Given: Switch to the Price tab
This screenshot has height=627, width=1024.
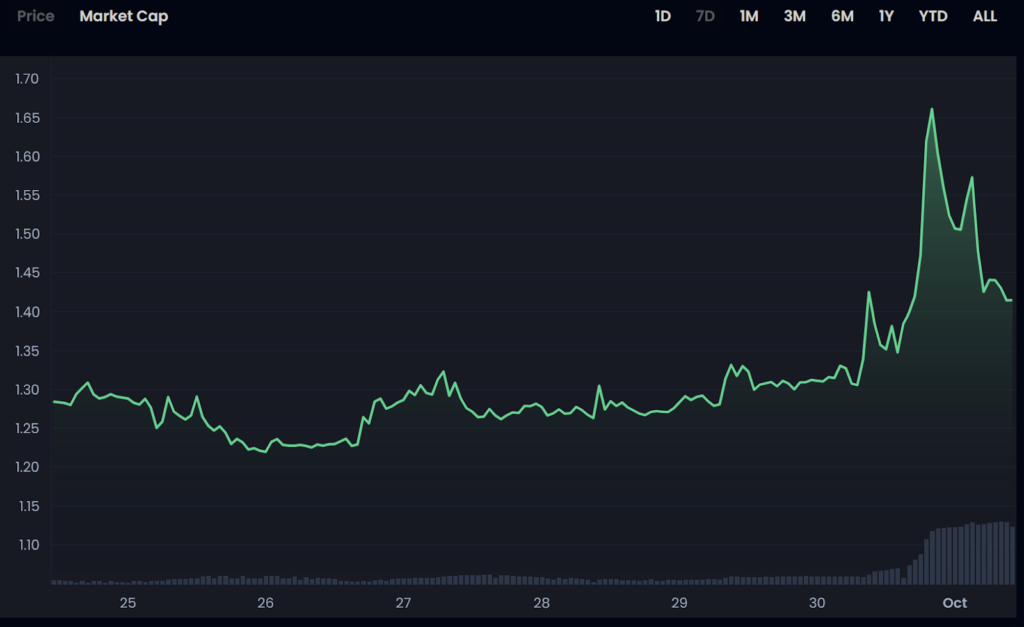Looking at the screenshot, I should pyautogui.click(x=35, y=17).
